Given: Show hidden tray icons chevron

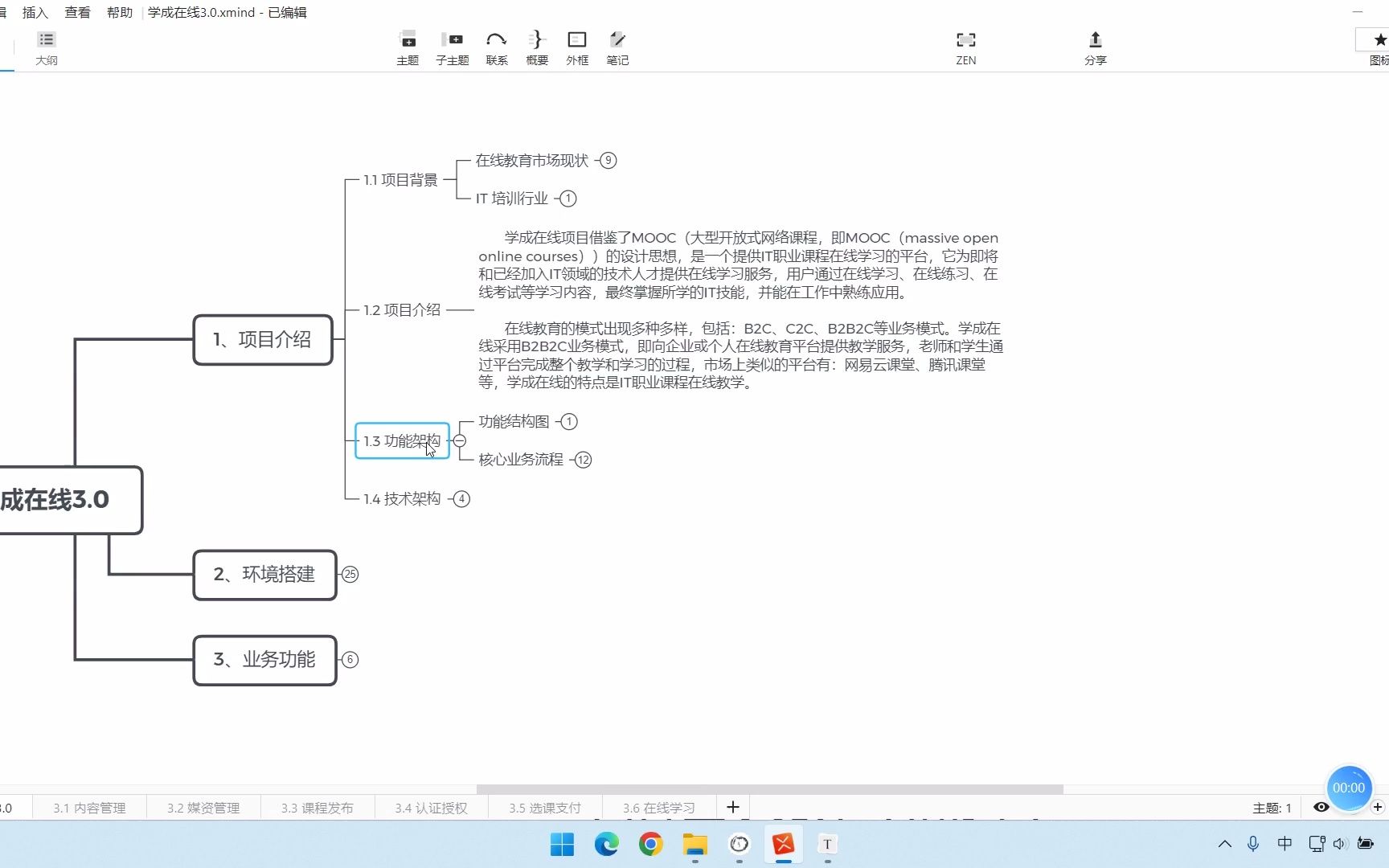Looking at the screenshot, I should (x=1224, y=843).
